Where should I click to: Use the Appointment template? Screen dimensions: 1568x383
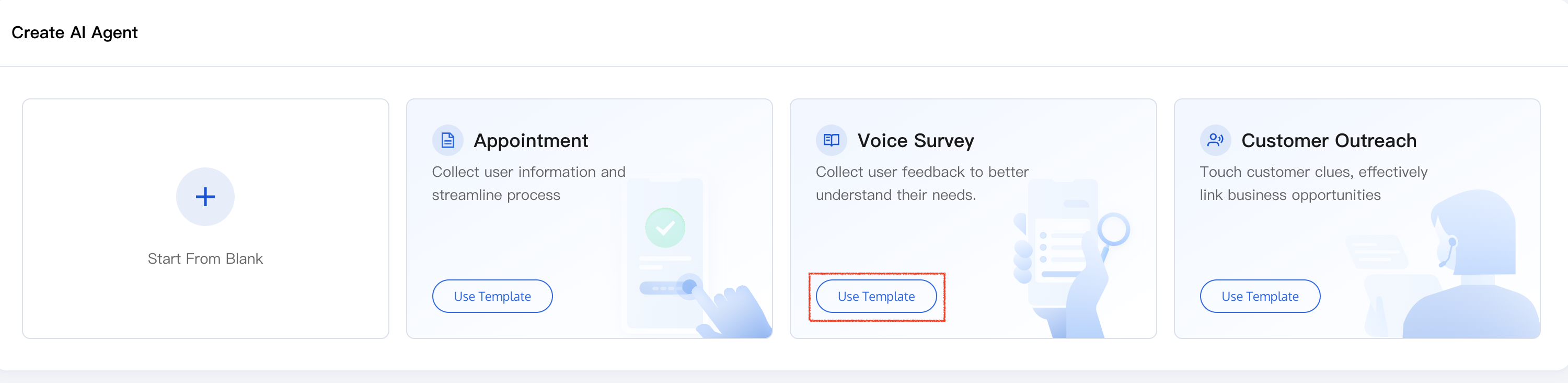coord(492,297)
